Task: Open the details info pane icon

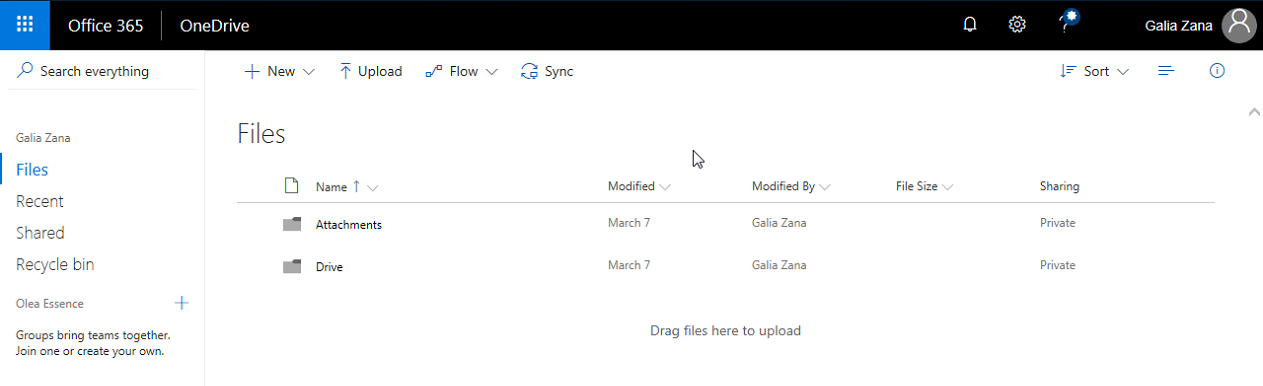Action: click(1217, 71)
